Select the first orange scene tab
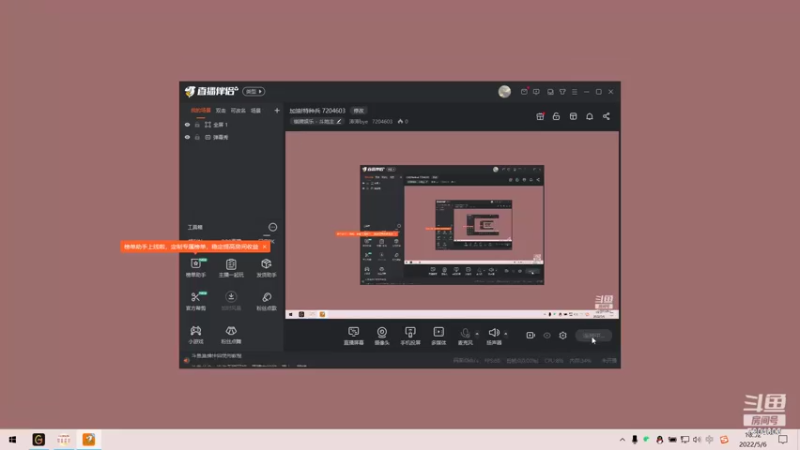Image resolution: width=800 pixels, height=450 pixels. (x=201, y=110)
